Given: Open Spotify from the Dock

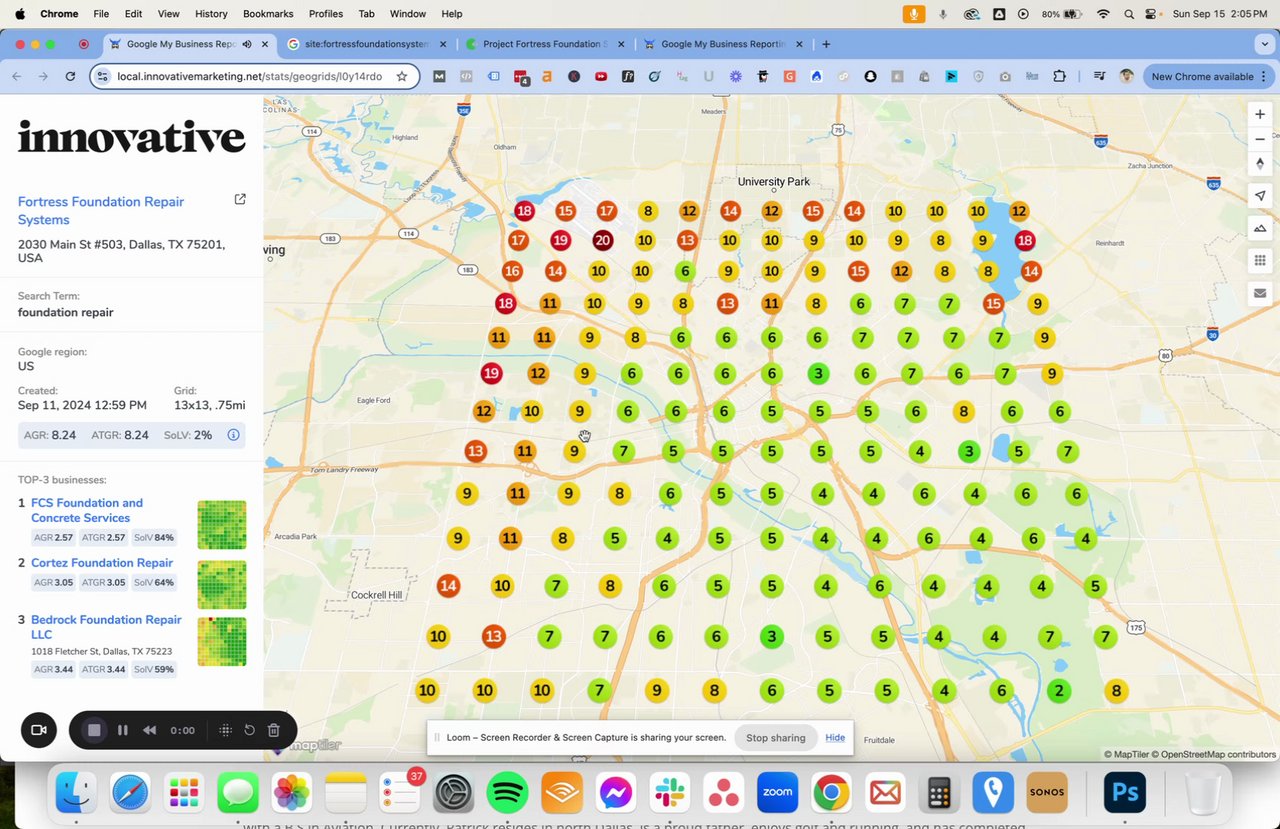Looking at the screenshot, I should pyautogui.click(x=508, y=794).
